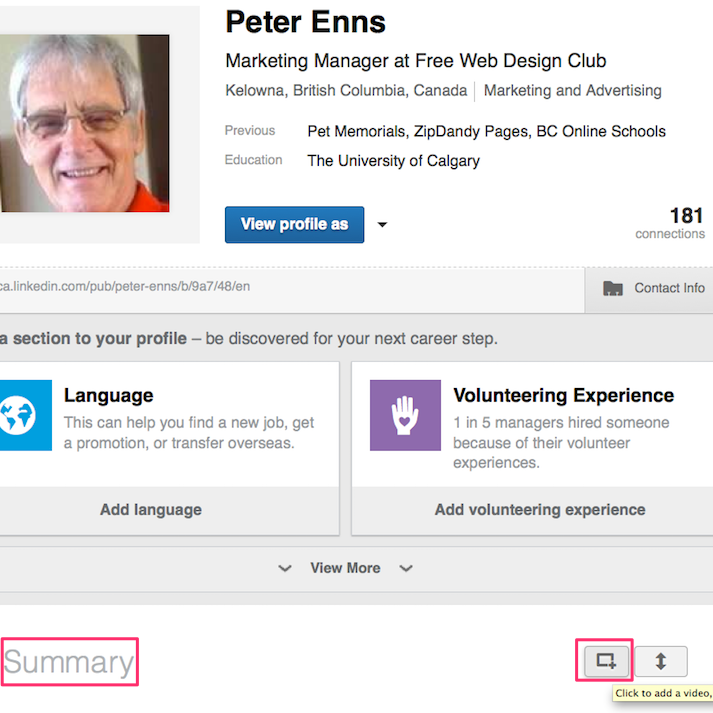713x713 pixels.
Task: Click the Peter Enns name heading
Action: pos(306,22)
